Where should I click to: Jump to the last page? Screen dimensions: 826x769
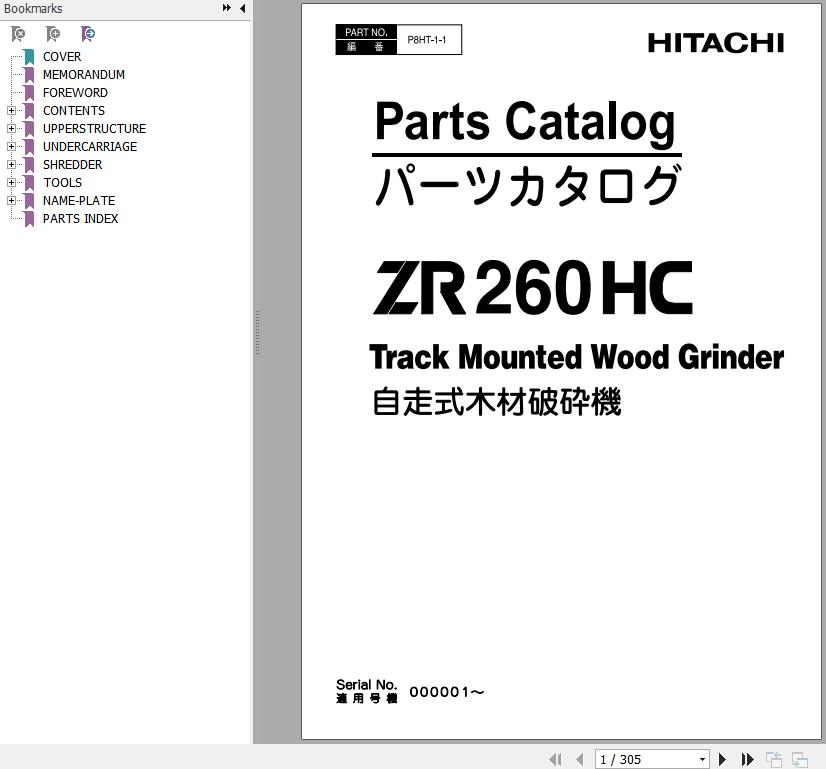click(748, 759)
